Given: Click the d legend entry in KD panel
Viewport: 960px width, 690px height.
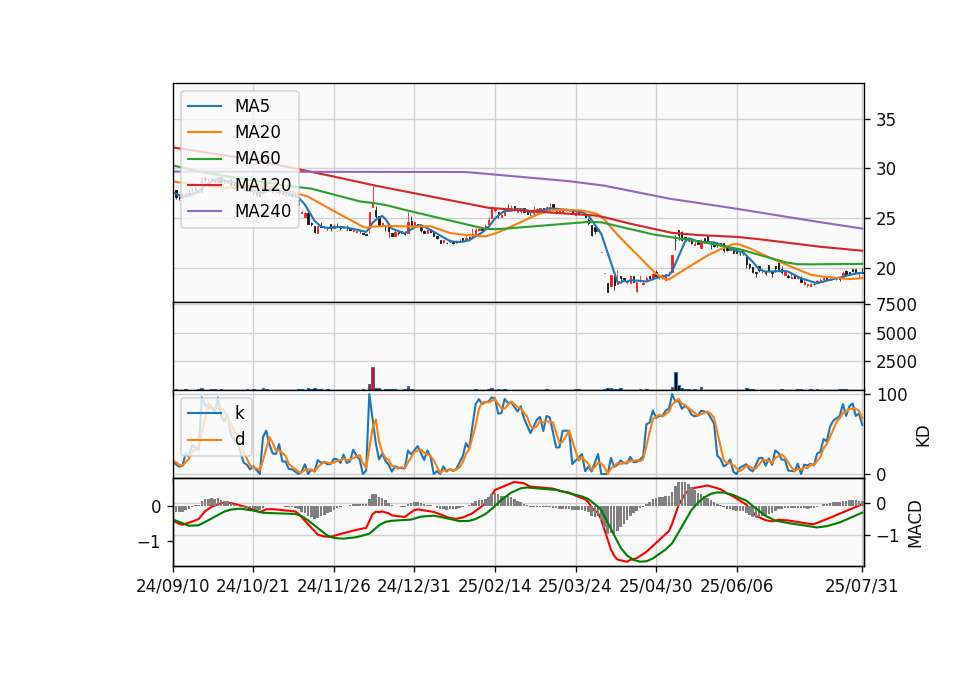Looking at the screenshot, I should coord(239,439).
